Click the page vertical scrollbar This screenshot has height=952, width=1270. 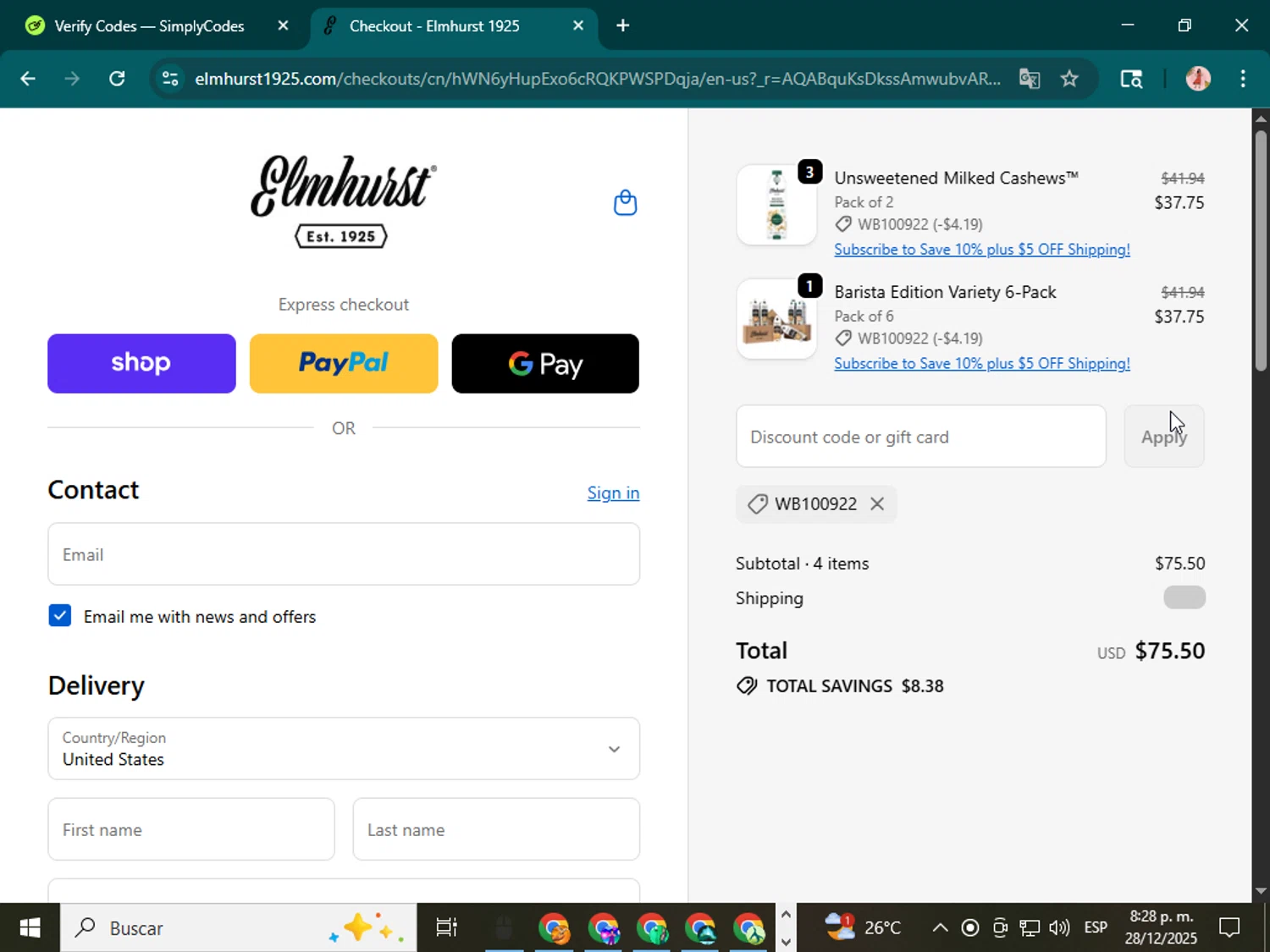click(1261, 251)
